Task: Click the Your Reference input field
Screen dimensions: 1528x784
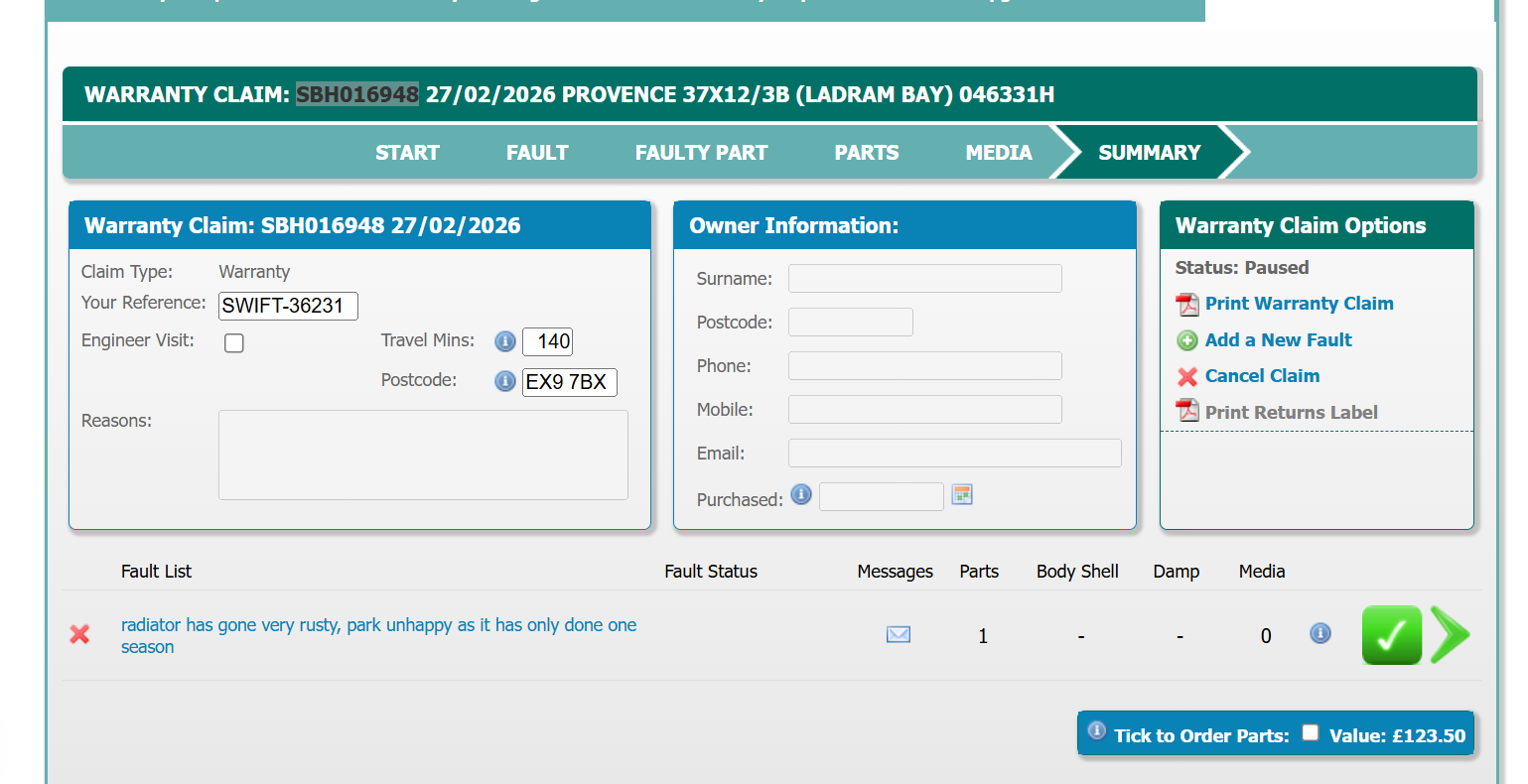Action: click(288, 306)
